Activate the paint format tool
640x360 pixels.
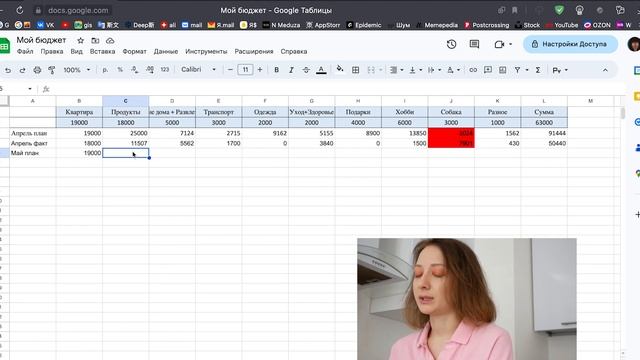[x=52, y=70]
